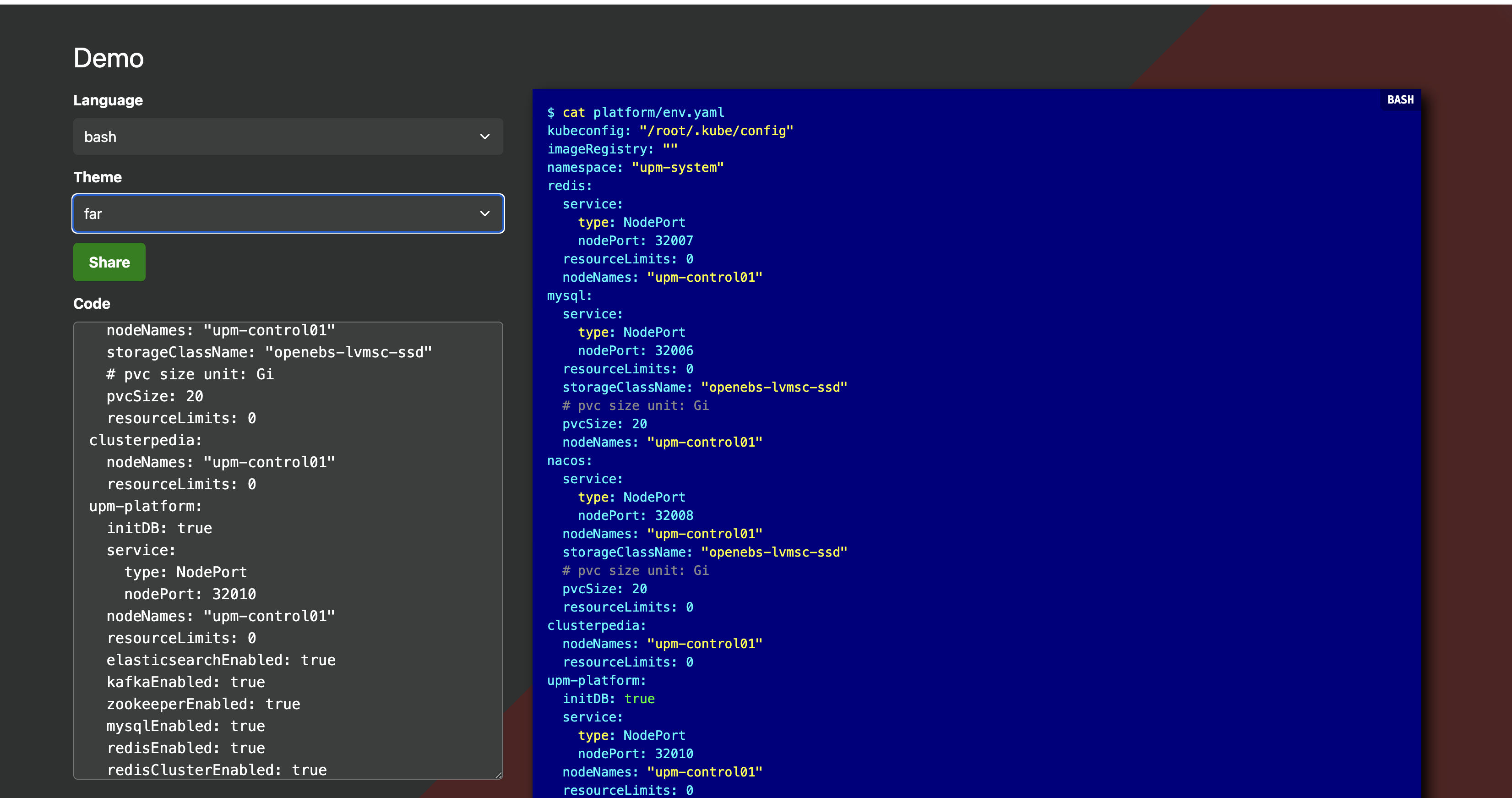Click 'initDB: true' in the Code textarea

coord(160,528)
